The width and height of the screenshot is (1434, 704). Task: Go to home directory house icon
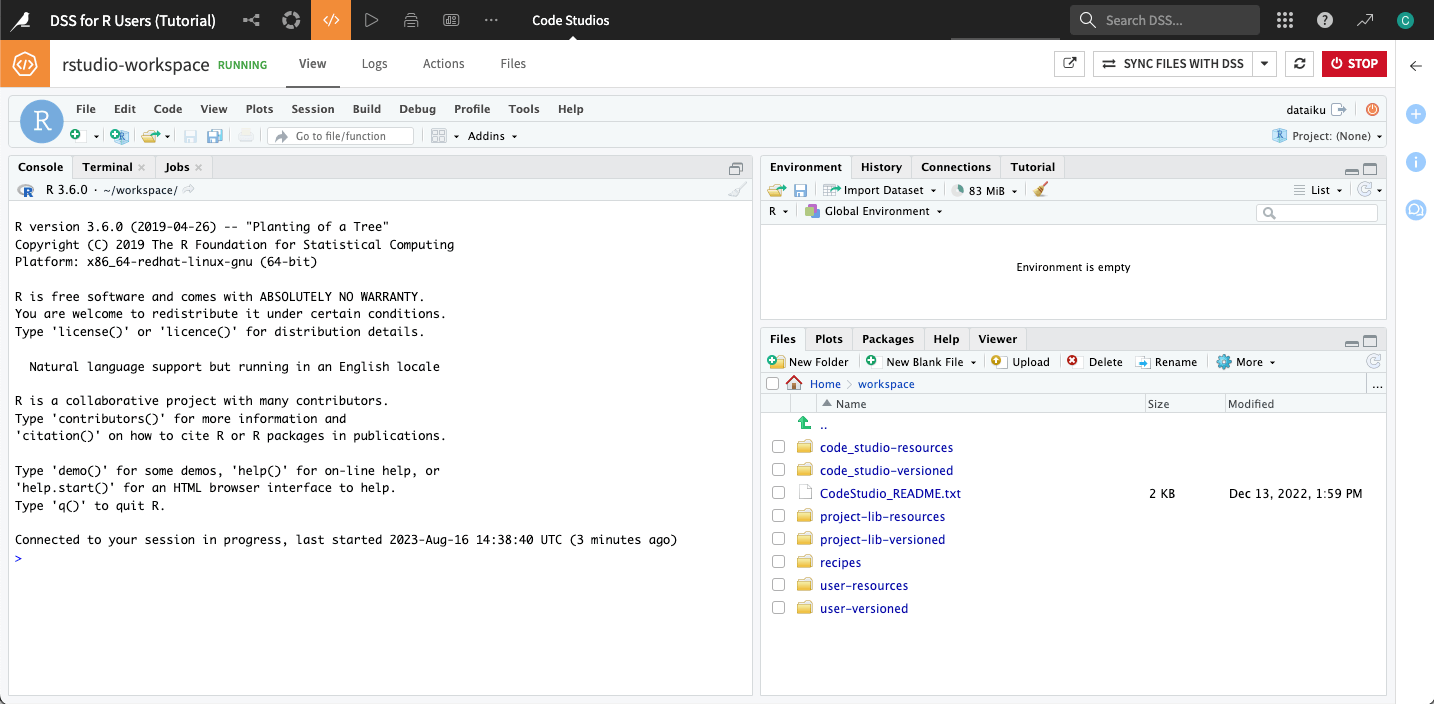pos(794,383)
